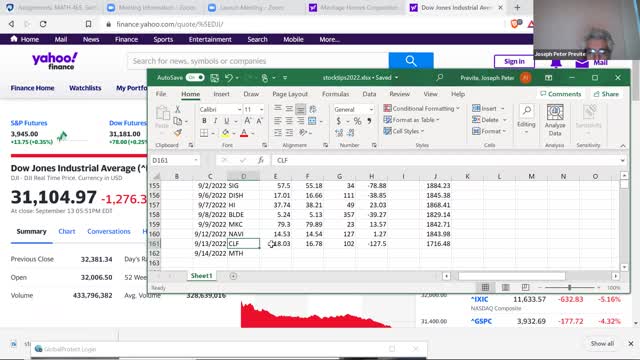Screen dimensions: 640x360
Task: Open the Ribbon Display Options icon
Action: [548, 78]
